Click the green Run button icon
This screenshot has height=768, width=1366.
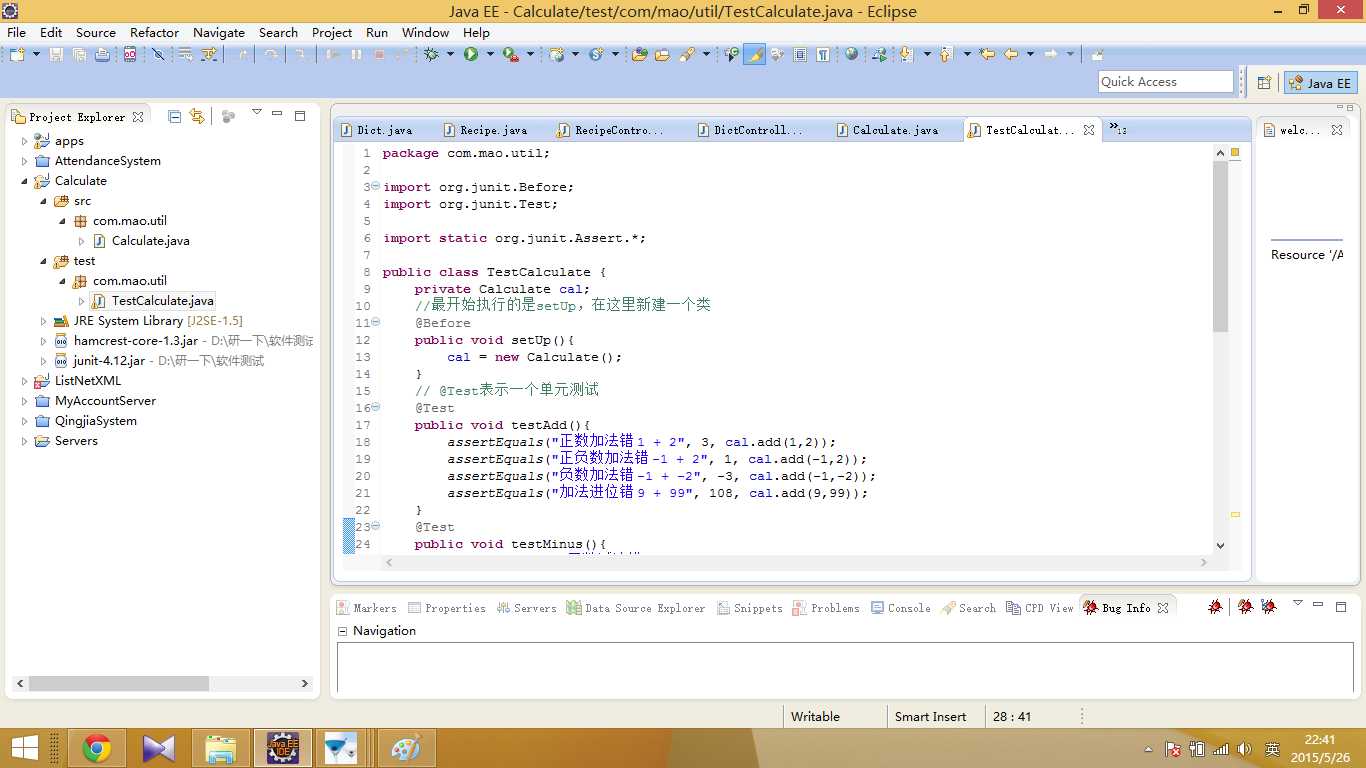[471, 55]
